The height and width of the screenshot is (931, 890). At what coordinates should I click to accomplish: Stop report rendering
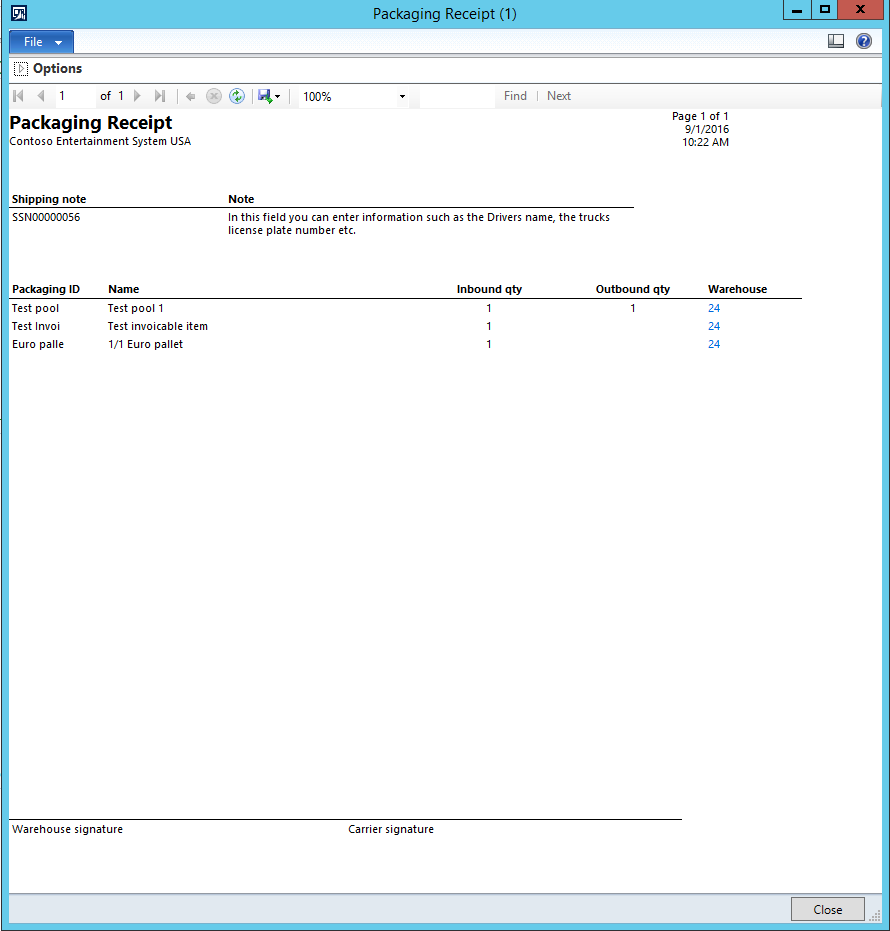pyautogui.click(x=214, y=96)
